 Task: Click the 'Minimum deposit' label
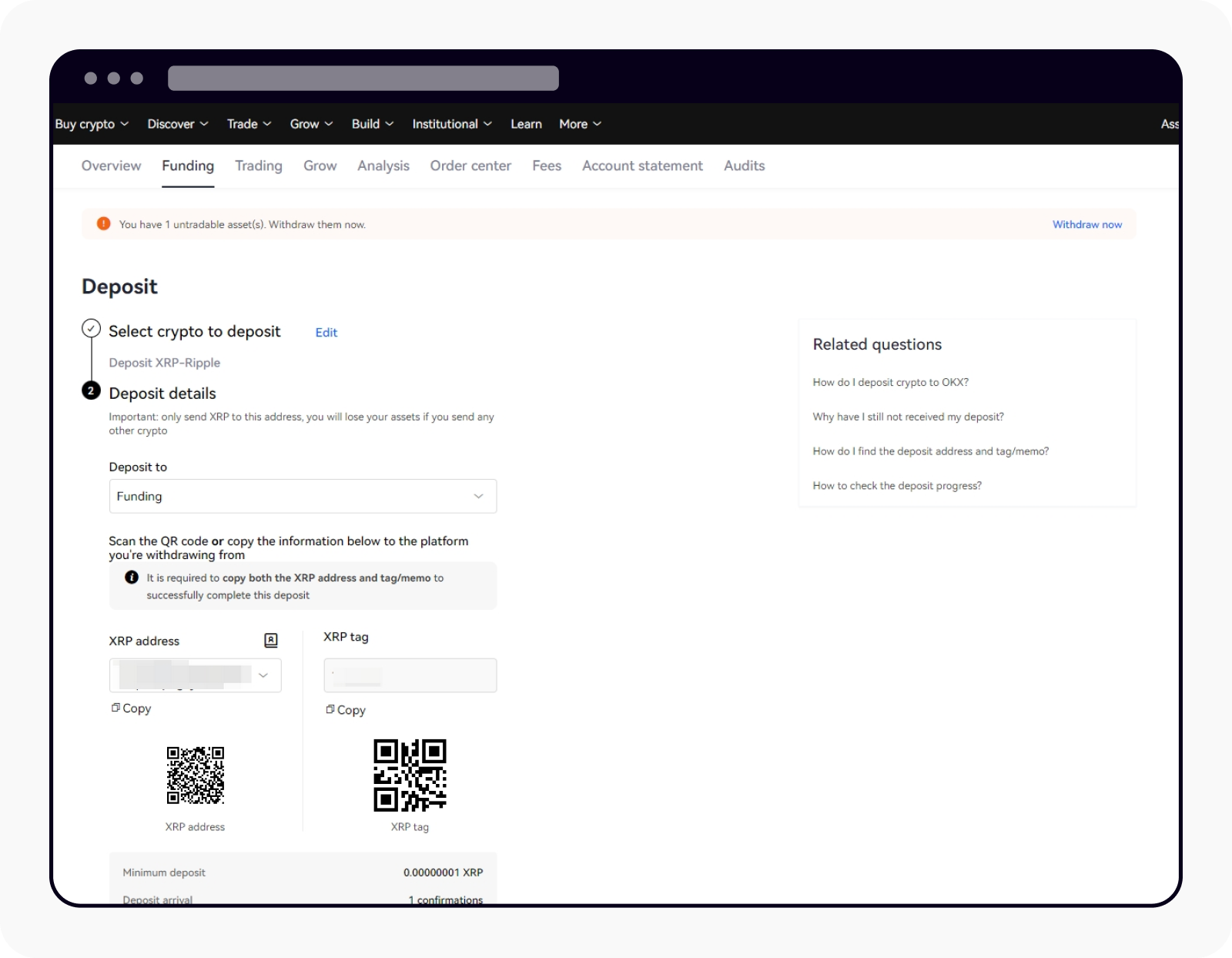(x=164, y=873)
